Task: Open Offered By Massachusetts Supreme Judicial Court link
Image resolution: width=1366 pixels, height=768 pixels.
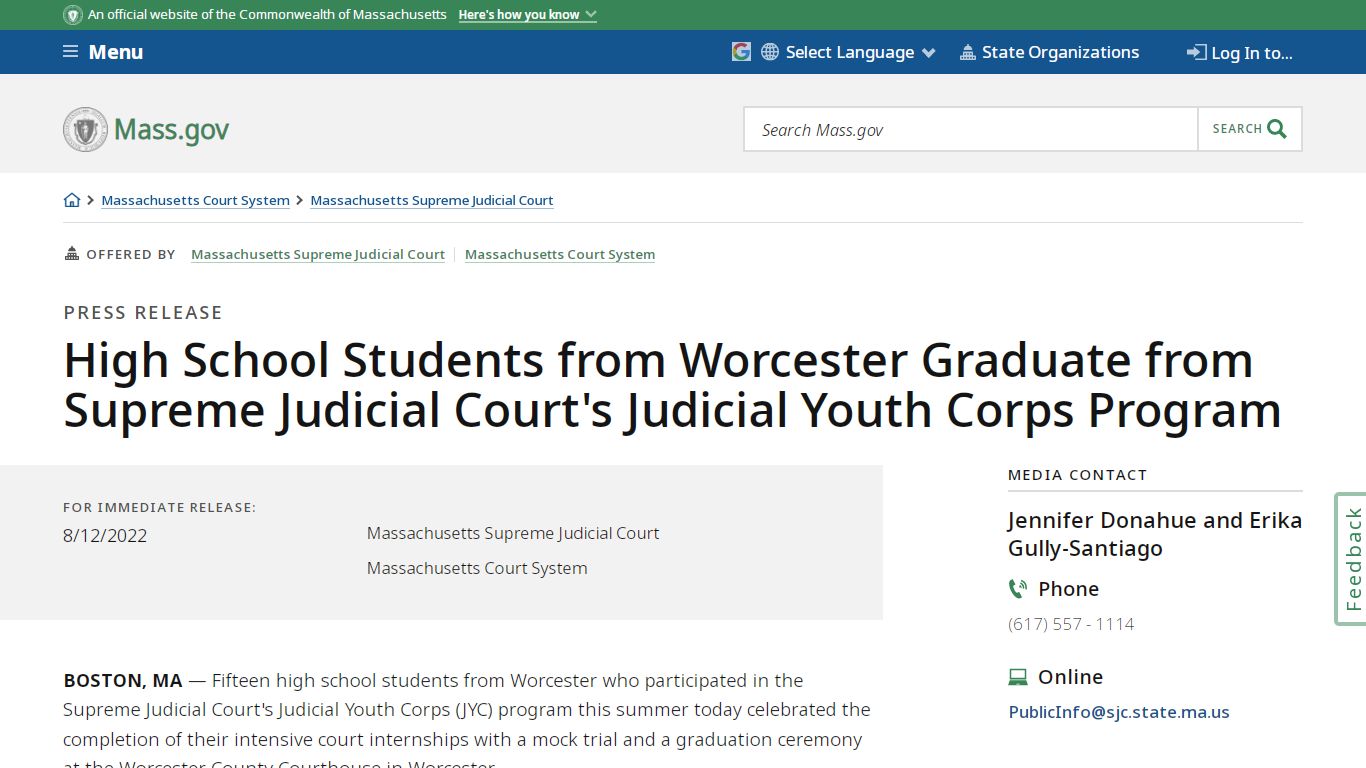Action: [318, 254]
